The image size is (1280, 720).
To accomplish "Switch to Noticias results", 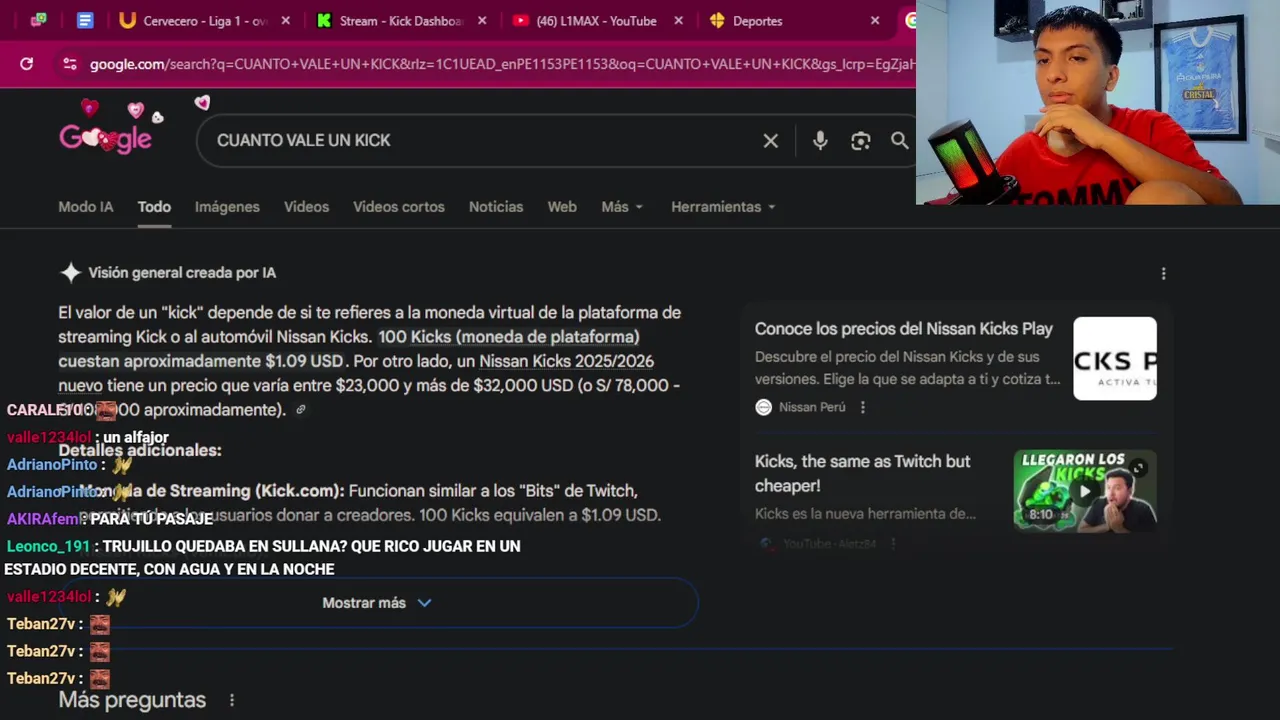I will [496, 207].
